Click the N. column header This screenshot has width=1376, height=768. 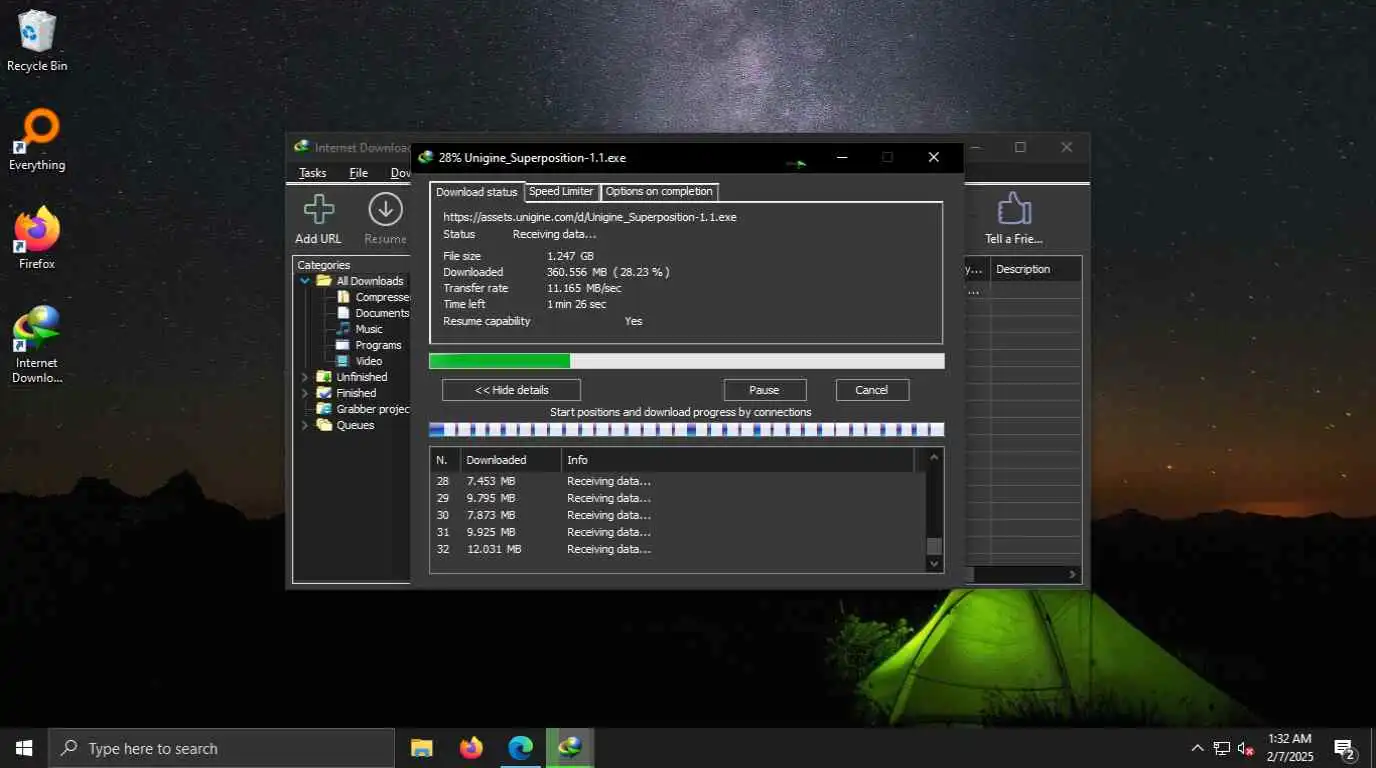444,460
